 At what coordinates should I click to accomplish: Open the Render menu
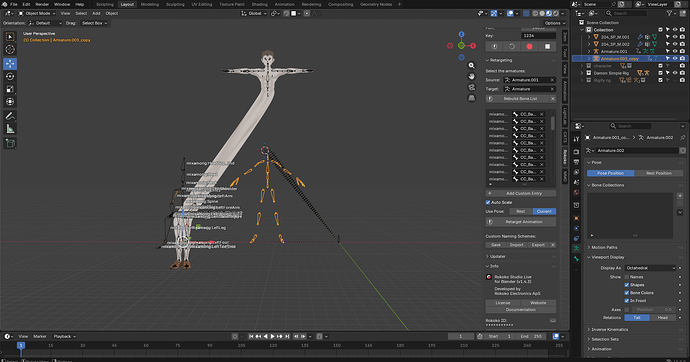(x=42, y=4)
